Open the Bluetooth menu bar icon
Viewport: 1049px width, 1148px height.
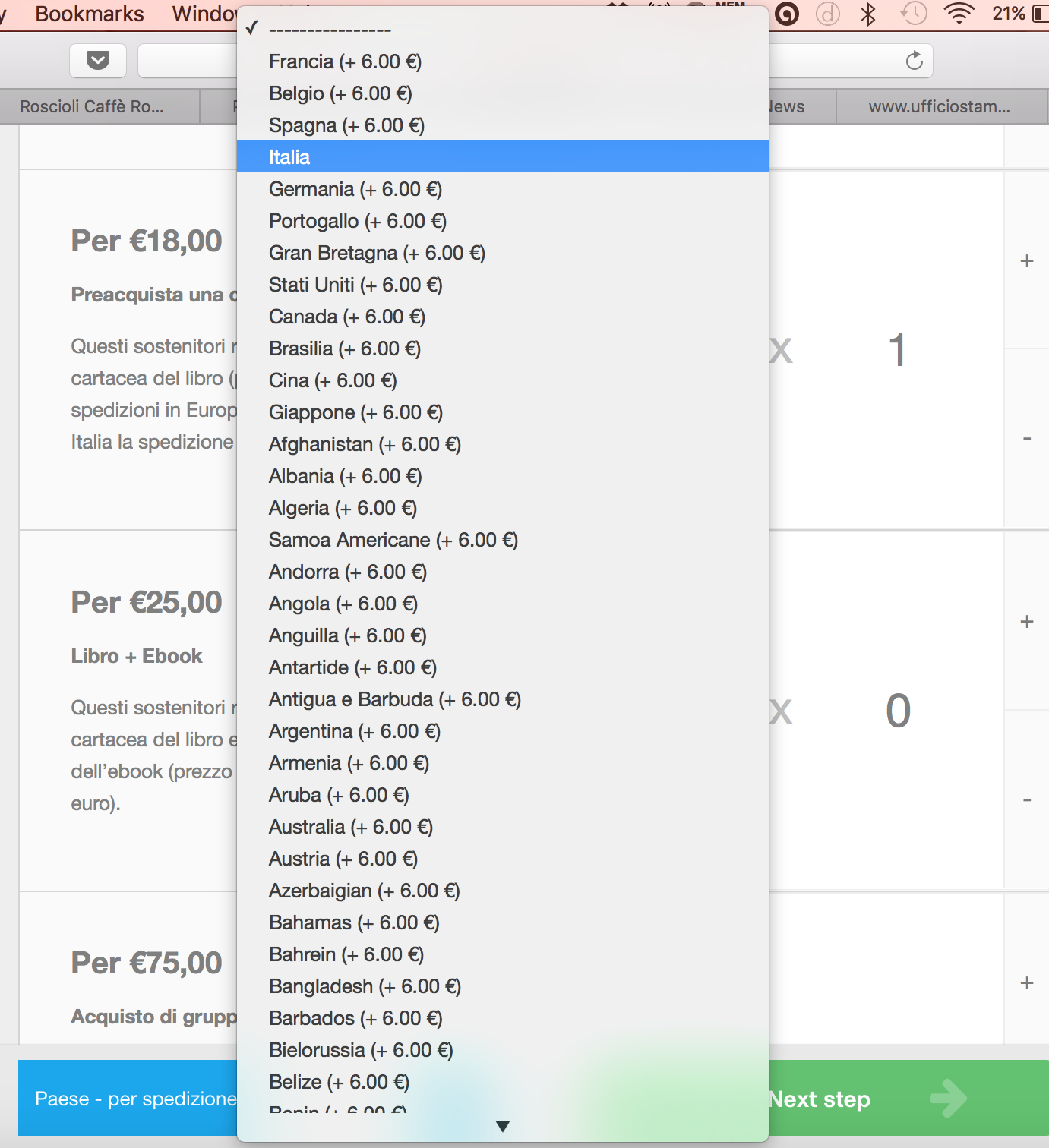[868, 14]
